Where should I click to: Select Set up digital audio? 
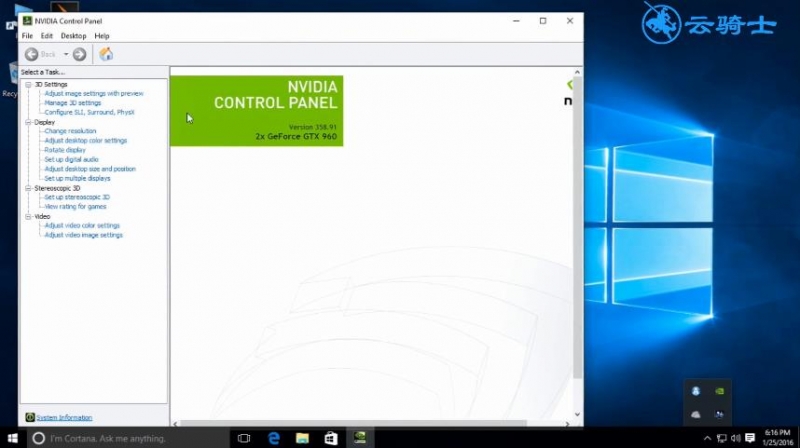(71, 159)
